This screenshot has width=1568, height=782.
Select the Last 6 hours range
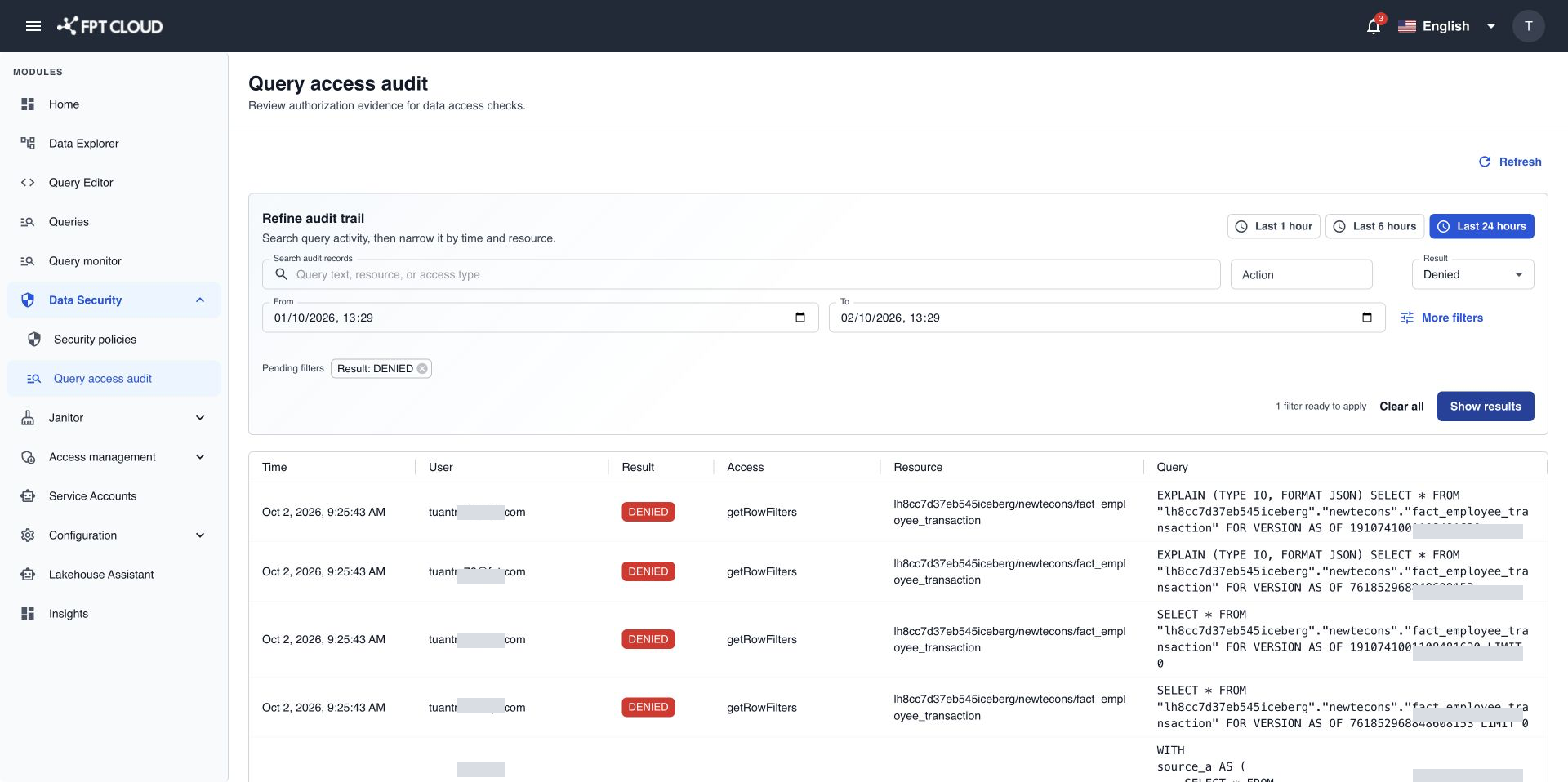(1375, 226)
